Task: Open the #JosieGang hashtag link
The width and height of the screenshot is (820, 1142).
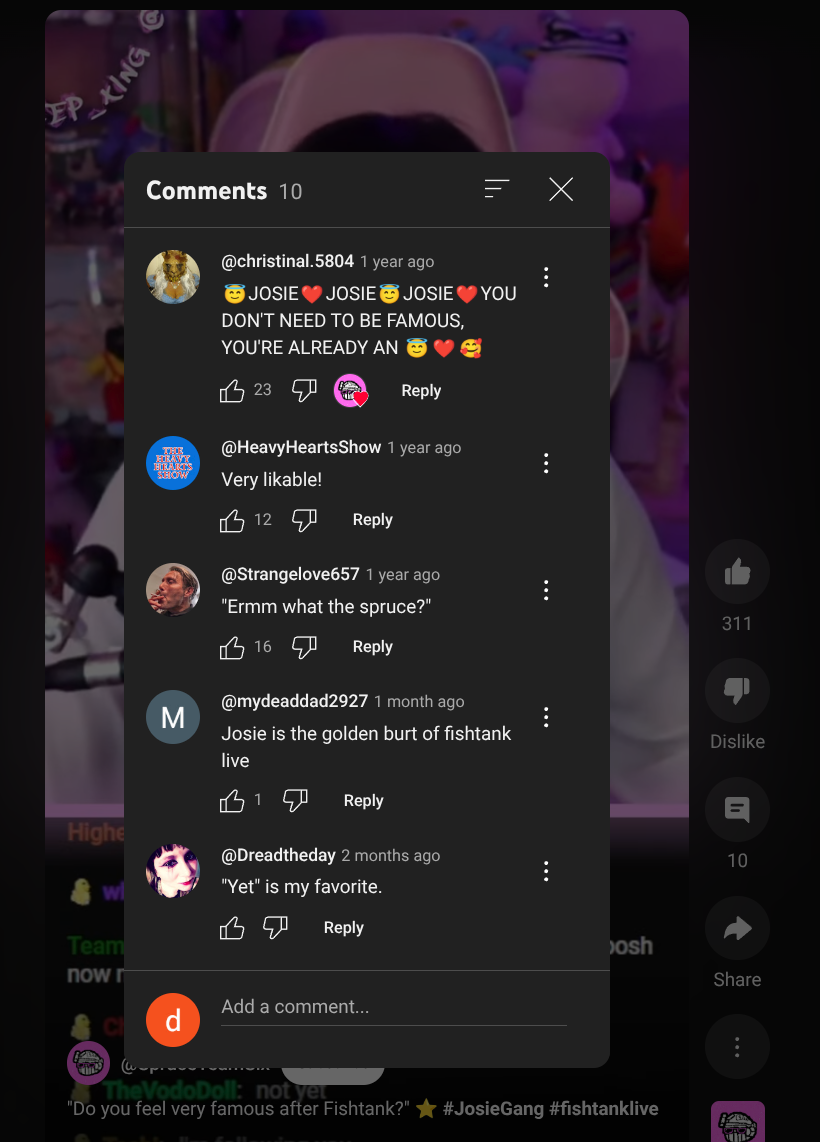Action: 493,1109
